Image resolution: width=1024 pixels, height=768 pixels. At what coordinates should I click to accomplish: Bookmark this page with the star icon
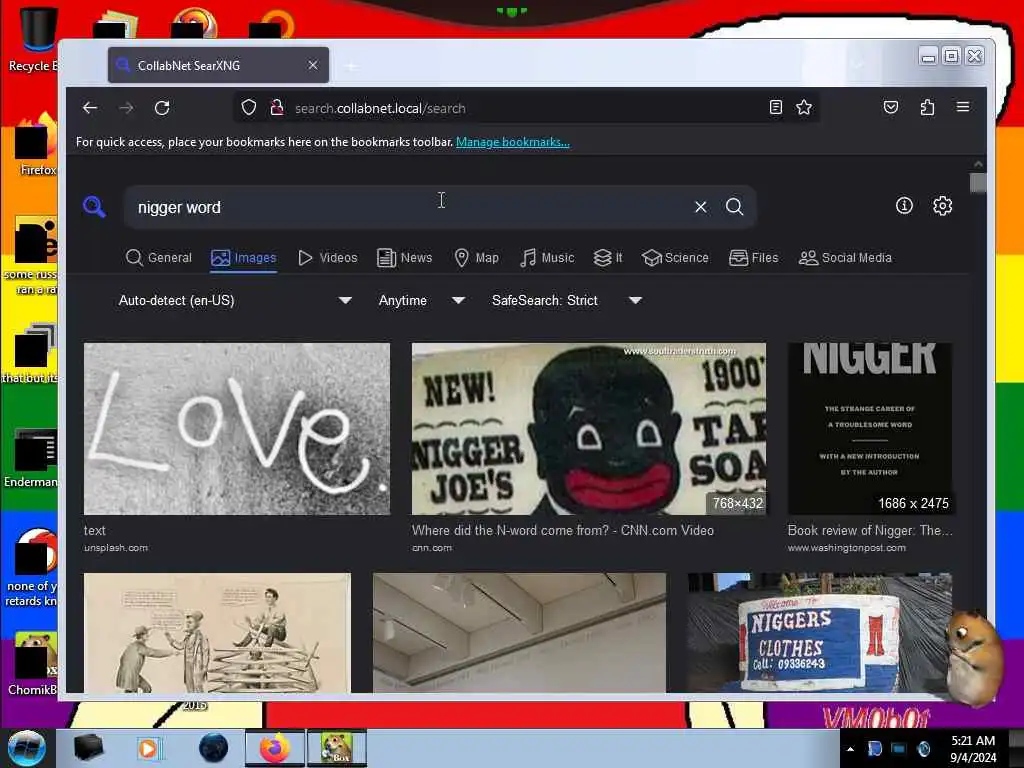pyautogui.click(x=804, y=107)
